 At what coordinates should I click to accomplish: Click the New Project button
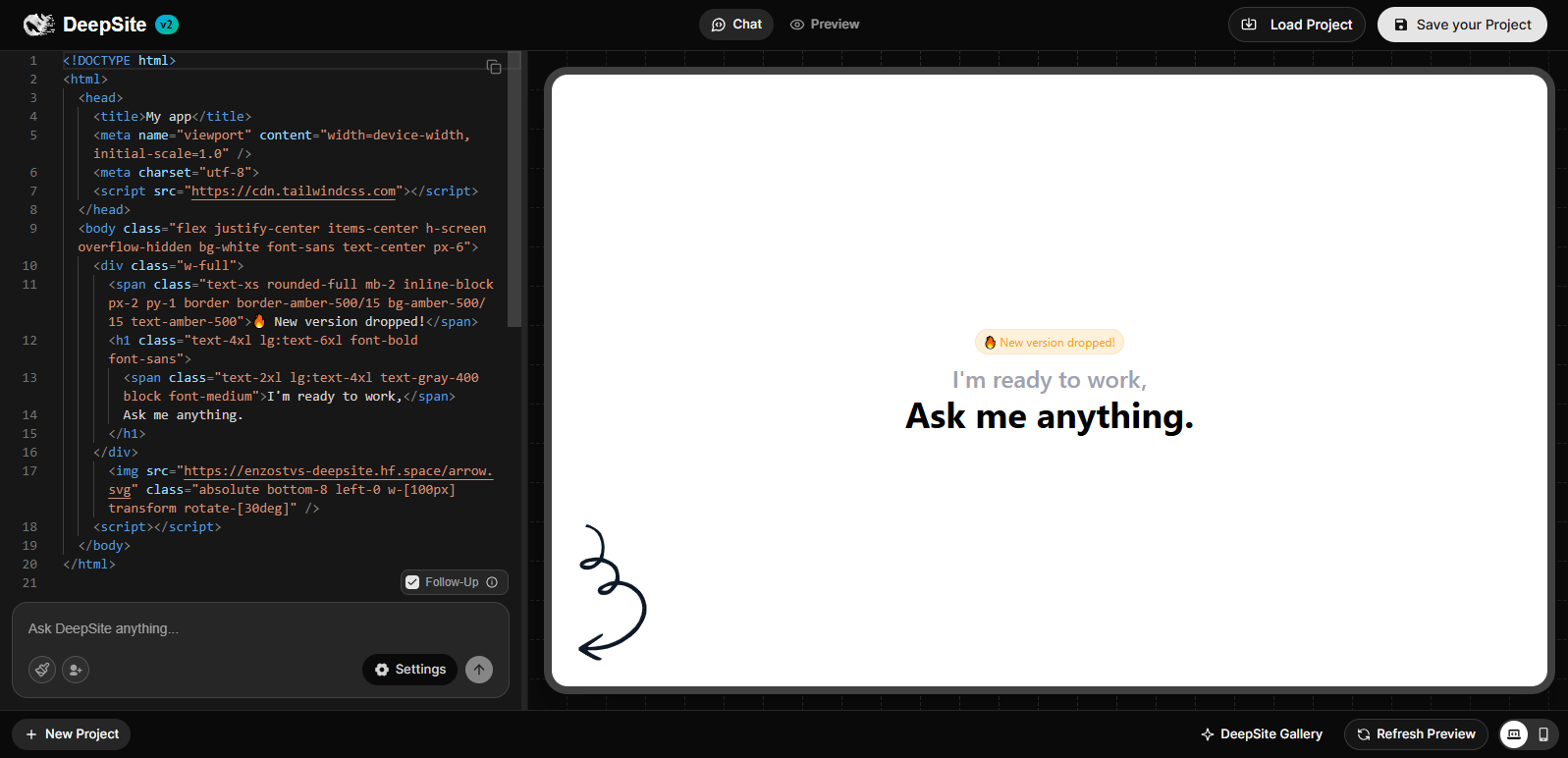coord(72,734)
